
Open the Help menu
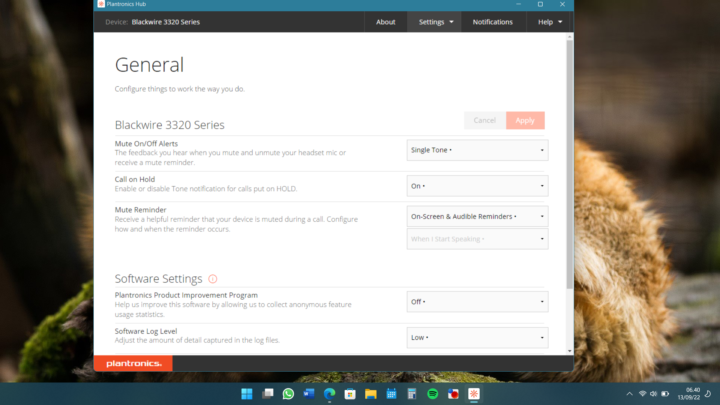pos(550,22)
